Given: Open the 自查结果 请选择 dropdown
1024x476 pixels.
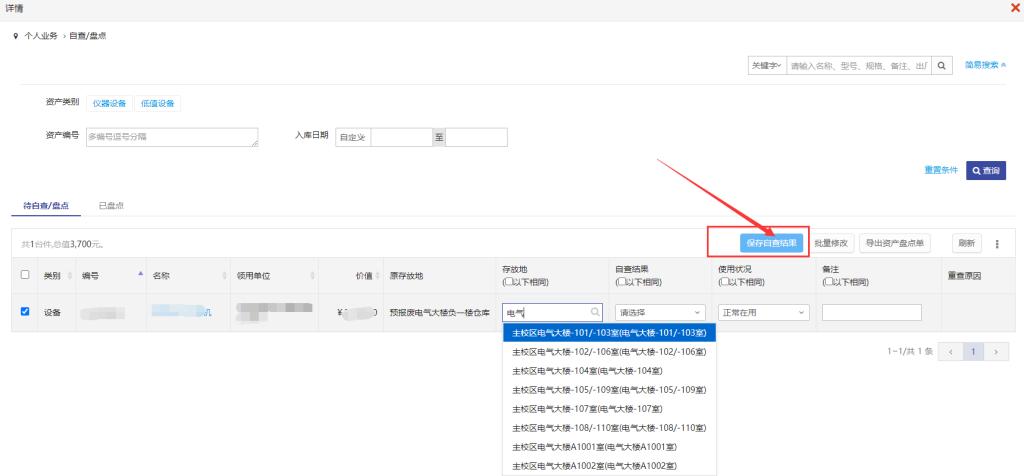Looking at the screenshot, I should coord(660,312).
